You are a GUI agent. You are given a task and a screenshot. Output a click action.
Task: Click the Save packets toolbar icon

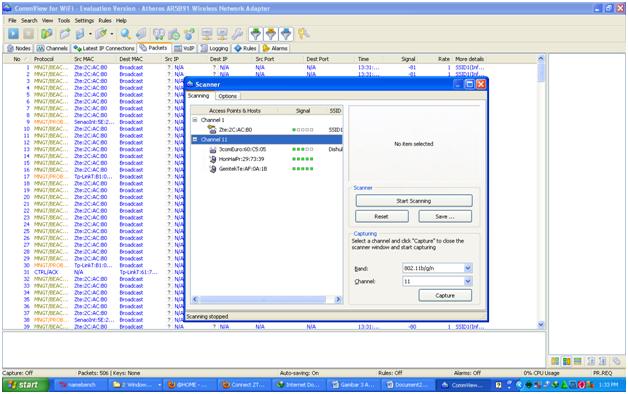click(80, 34)
